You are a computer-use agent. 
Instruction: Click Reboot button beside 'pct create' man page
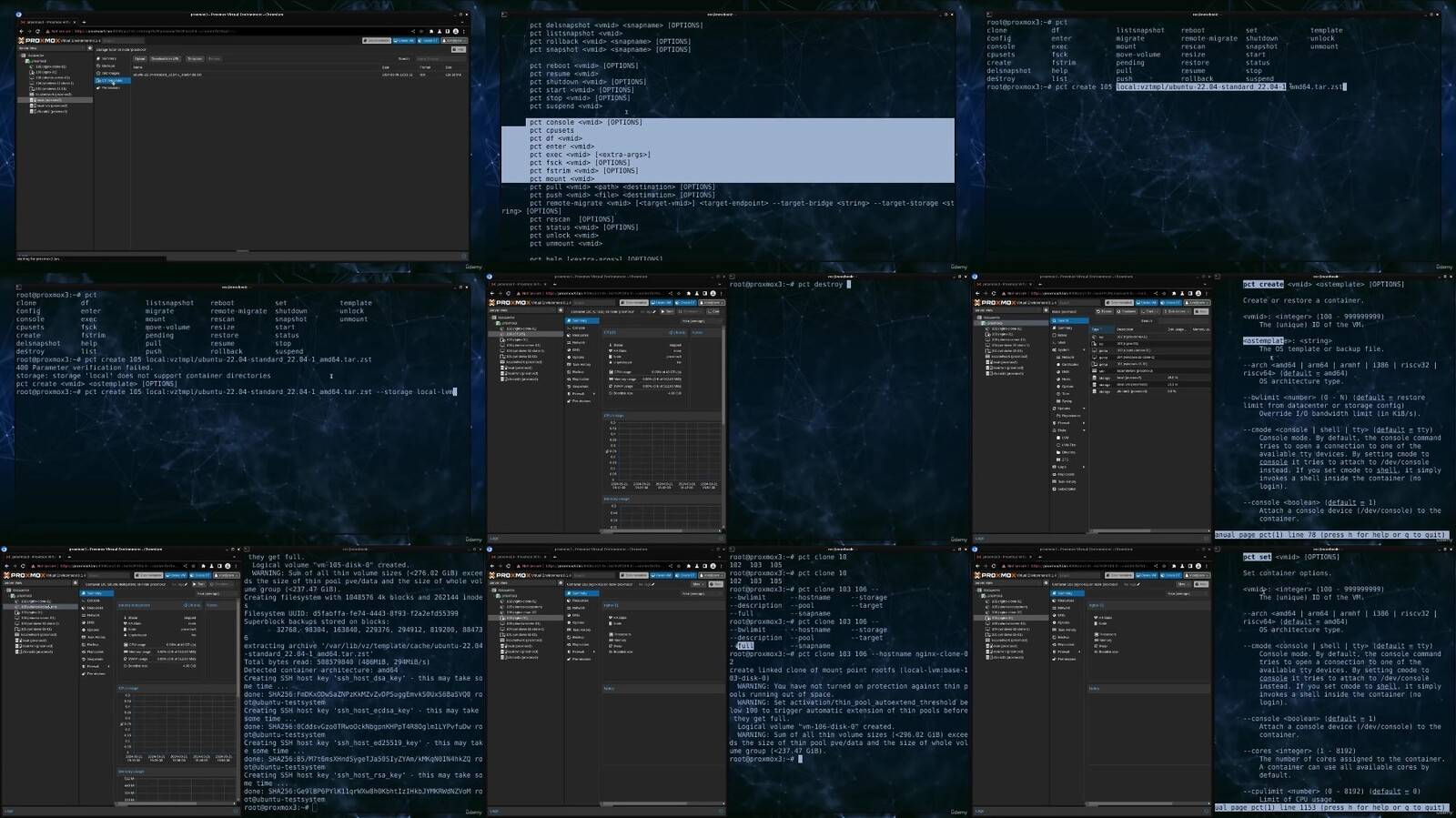pyautogui.click(x=1104, y=311)
